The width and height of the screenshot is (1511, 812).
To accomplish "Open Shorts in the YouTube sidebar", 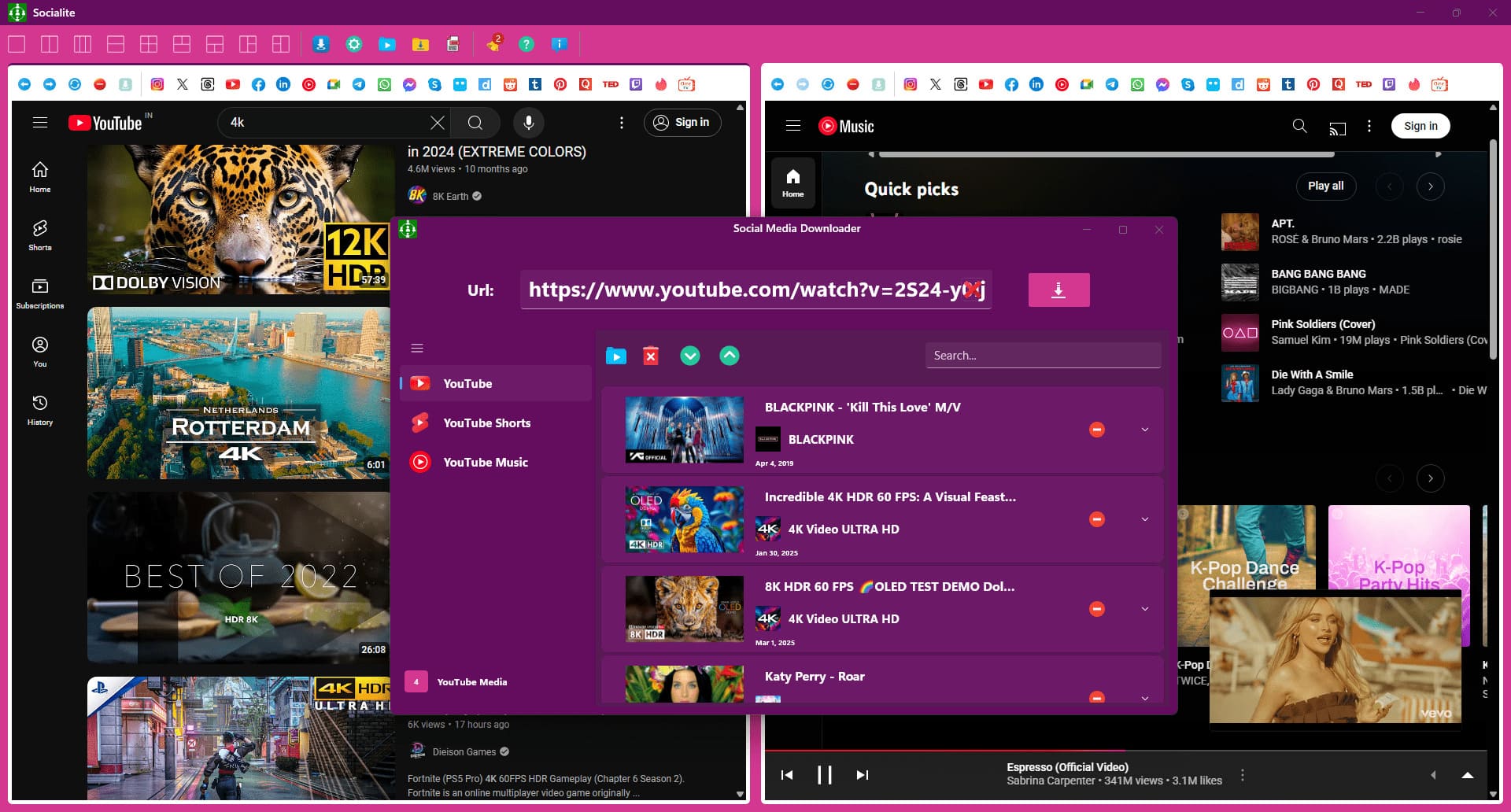I will coord(40,235).
